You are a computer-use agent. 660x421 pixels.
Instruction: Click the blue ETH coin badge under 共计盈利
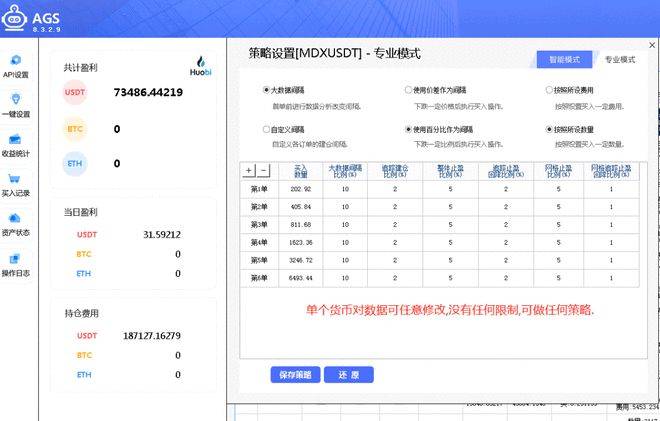[x=75, y=163]
